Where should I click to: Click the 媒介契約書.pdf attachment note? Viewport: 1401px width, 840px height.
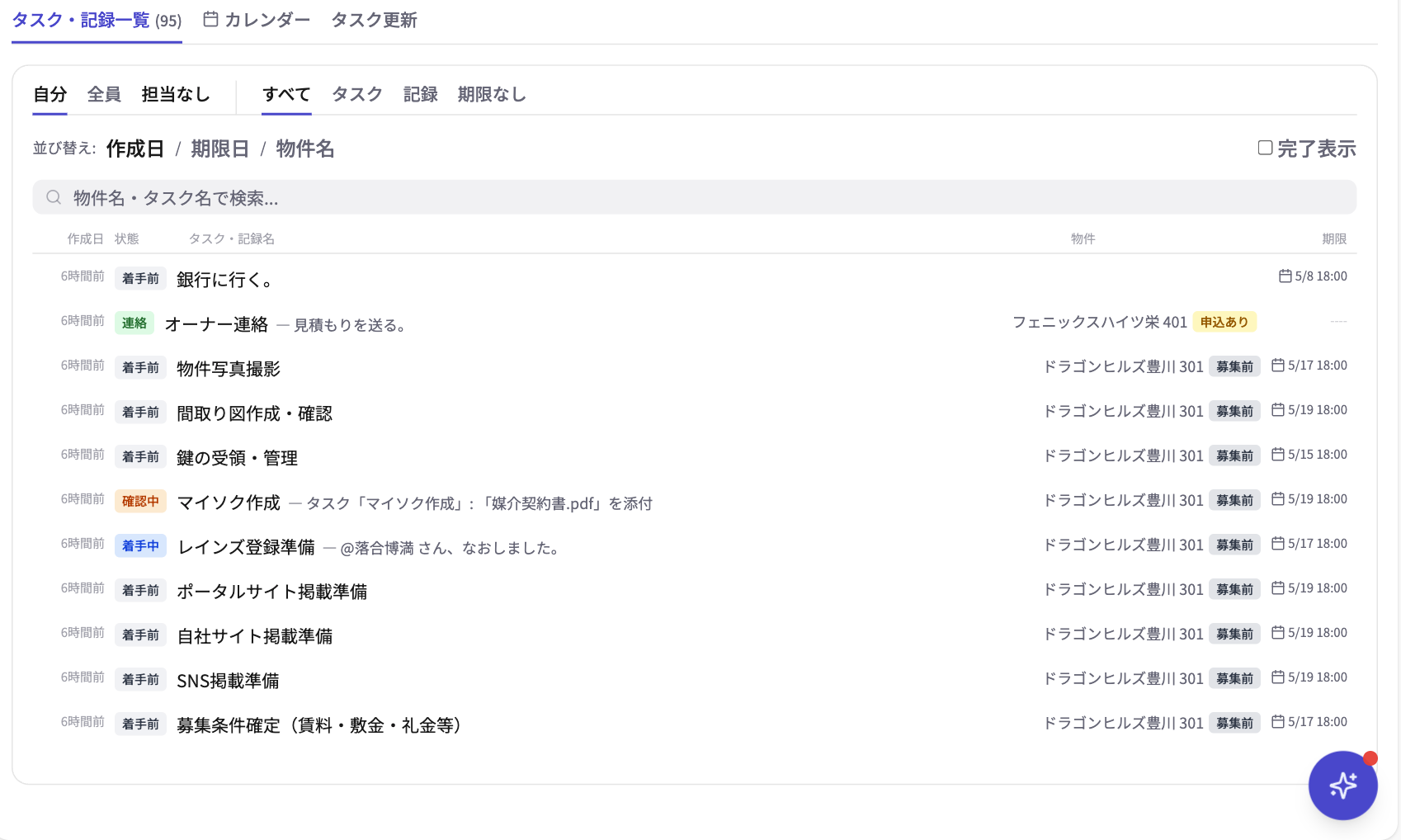pyautogui.click(x=479, y=503)
